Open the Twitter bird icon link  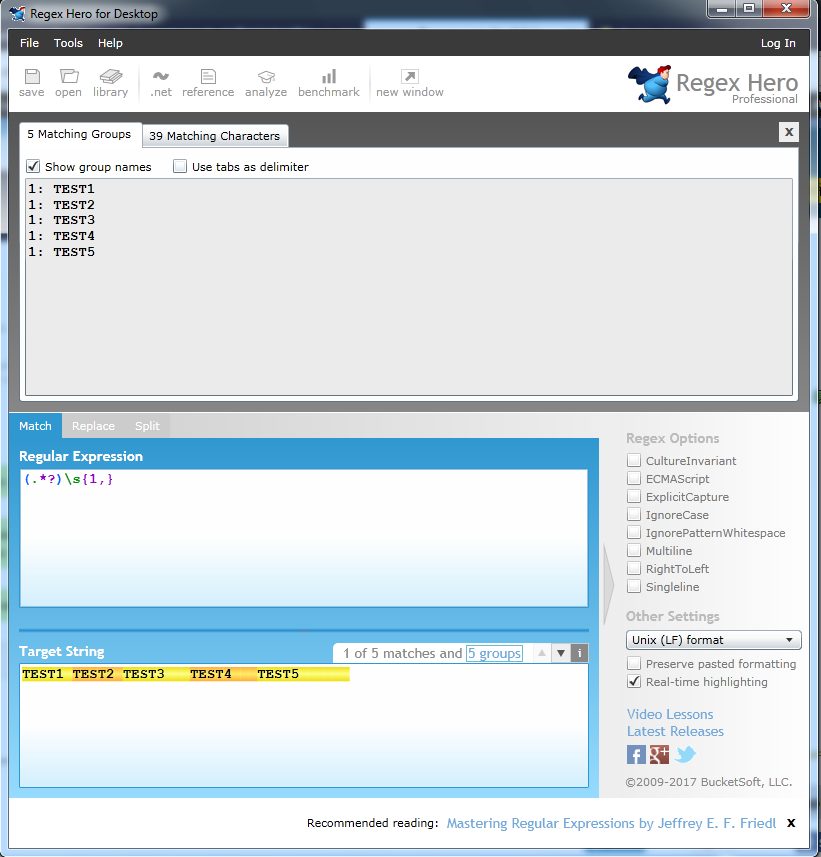685,755
